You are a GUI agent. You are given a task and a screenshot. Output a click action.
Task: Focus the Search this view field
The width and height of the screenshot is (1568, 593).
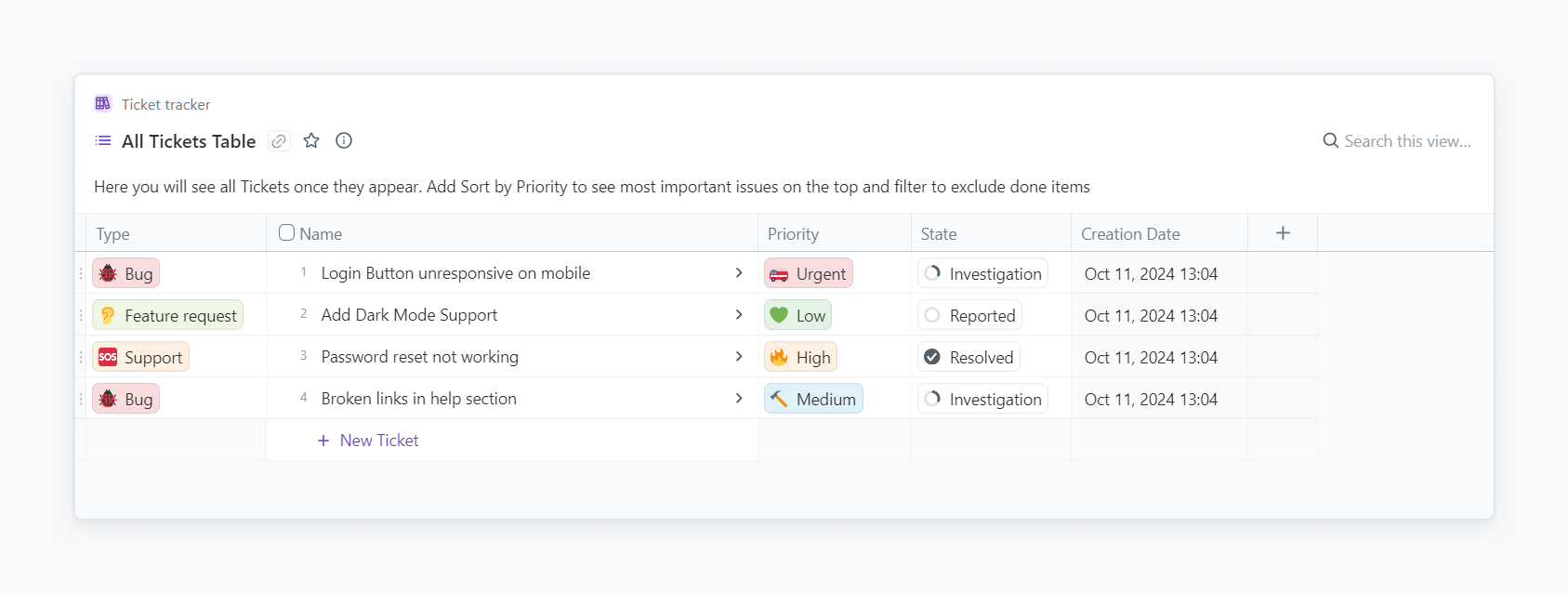[1407, 141]
